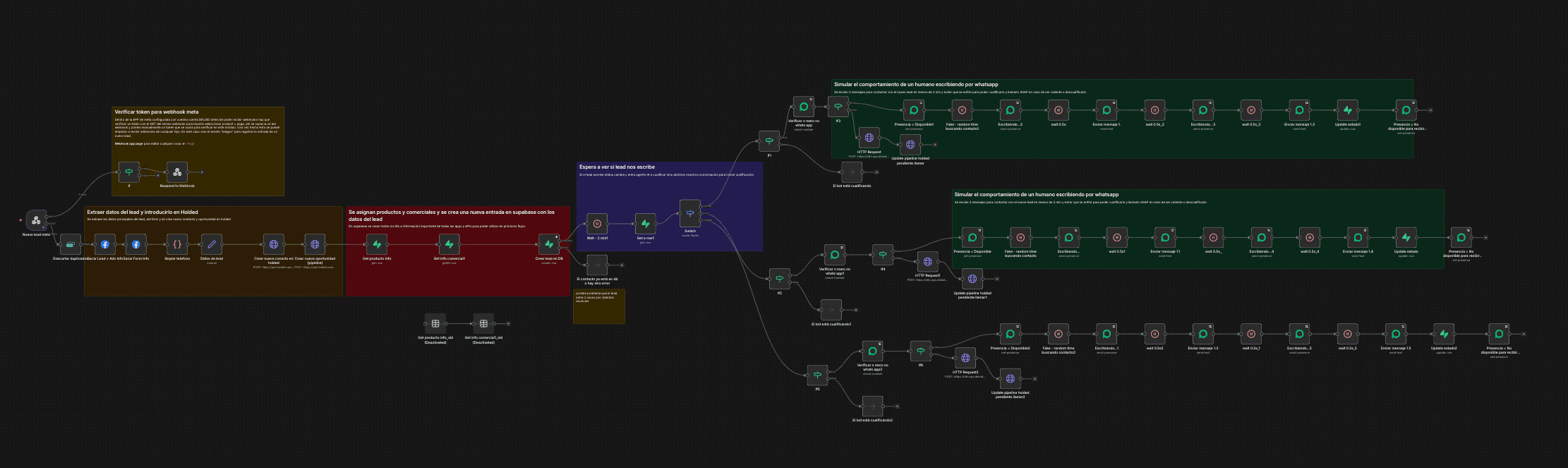
Task: Select 'Crear nuevo contacto en holded' HTTP node
Action: click(274, 244)
